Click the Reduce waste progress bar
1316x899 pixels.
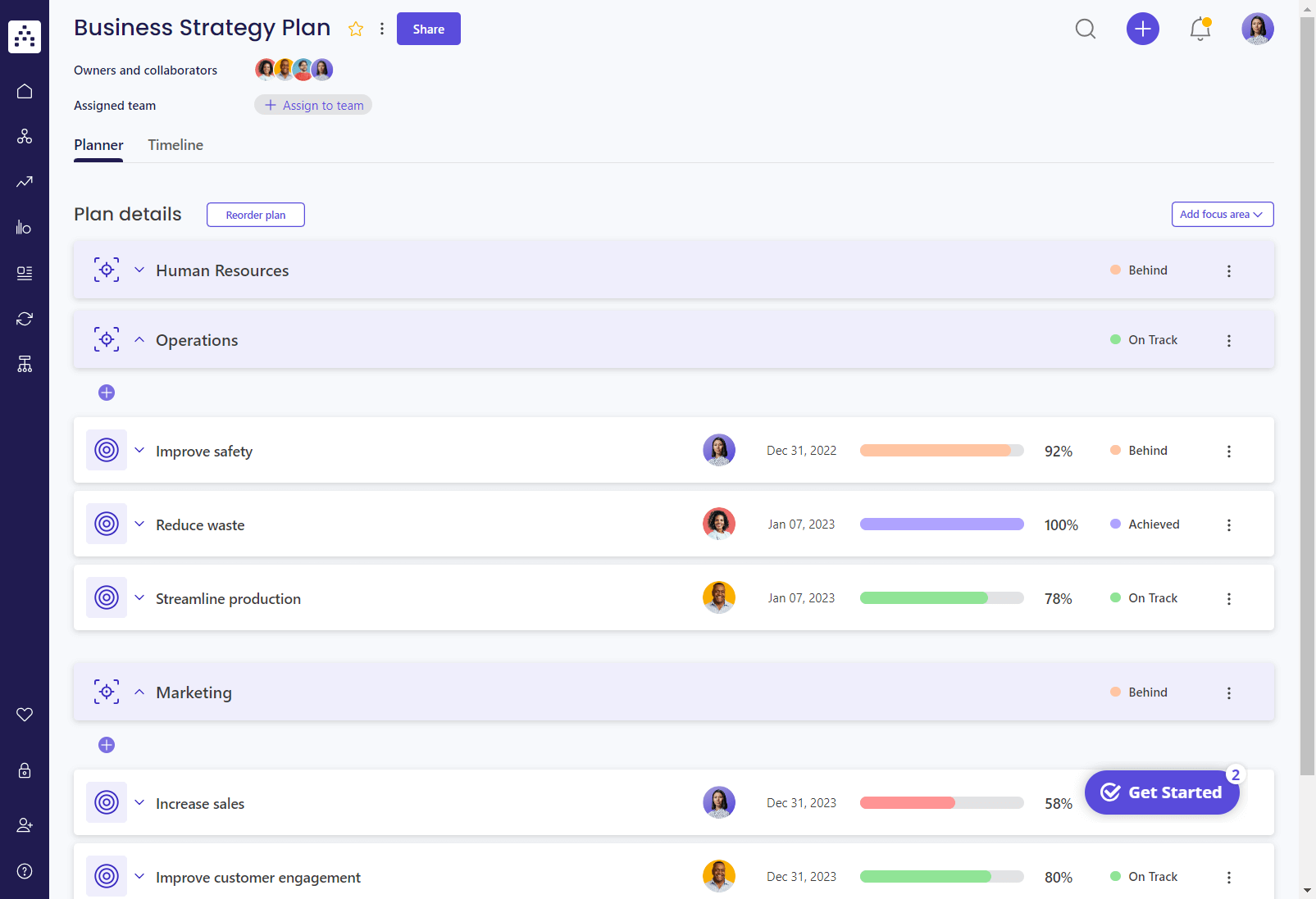click(x=941, y=524)
